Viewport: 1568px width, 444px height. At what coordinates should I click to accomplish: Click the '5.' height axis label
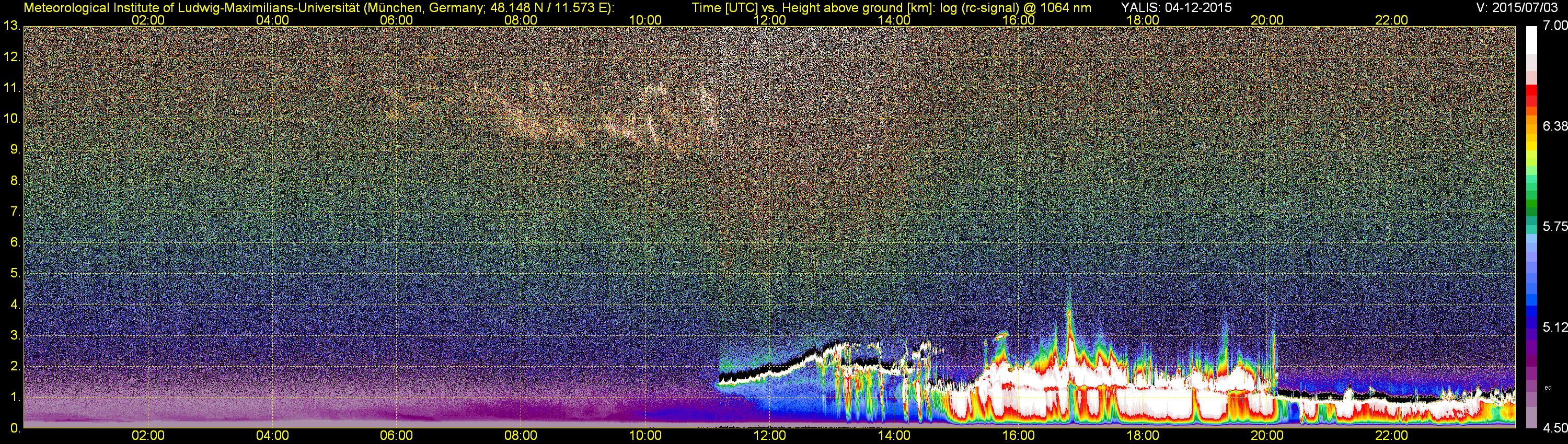[x=15, y=273]
